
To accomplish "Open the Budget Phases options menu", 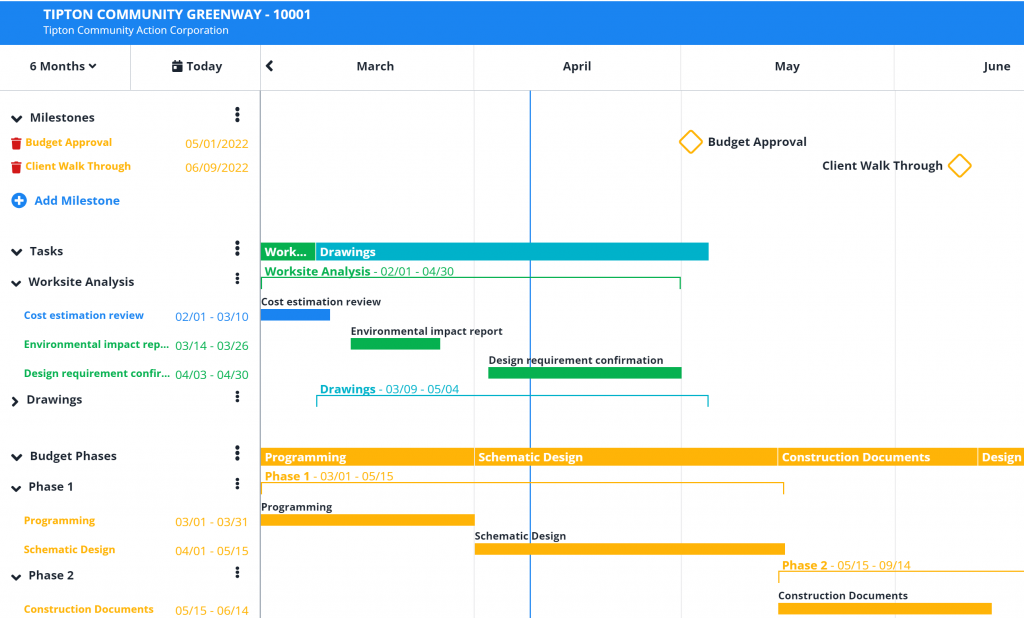I will click(237, 452).
